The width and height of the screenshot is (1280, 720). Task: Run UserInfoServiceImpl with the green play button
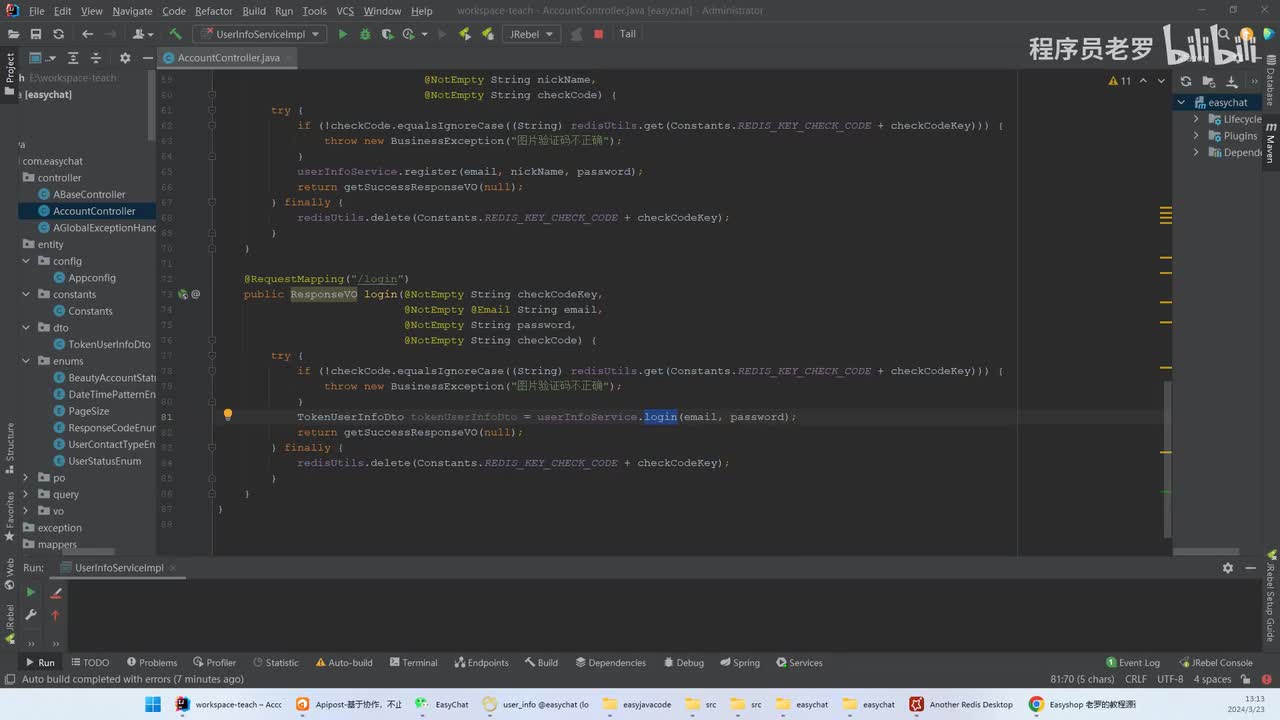click(343, 34)
